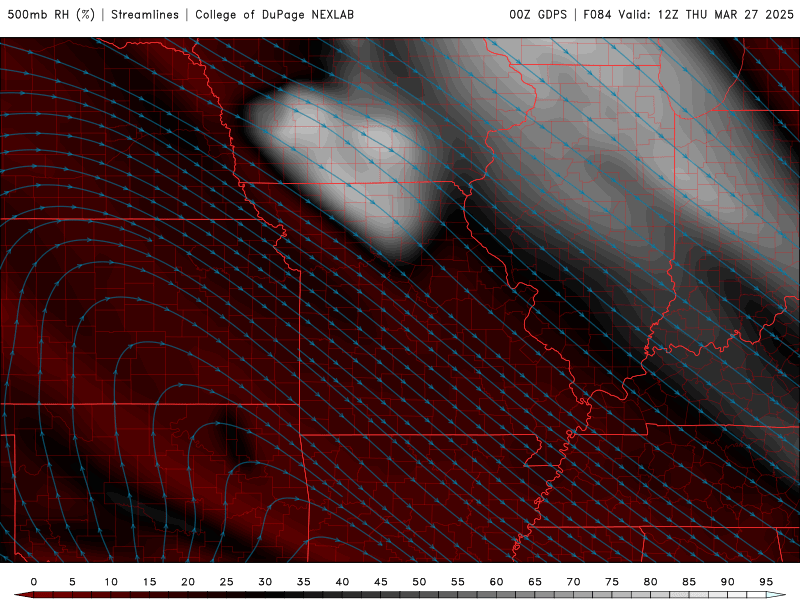800x600 pixels.
Task: Click the "00Z GDPS" model run label
Action: 538,14
